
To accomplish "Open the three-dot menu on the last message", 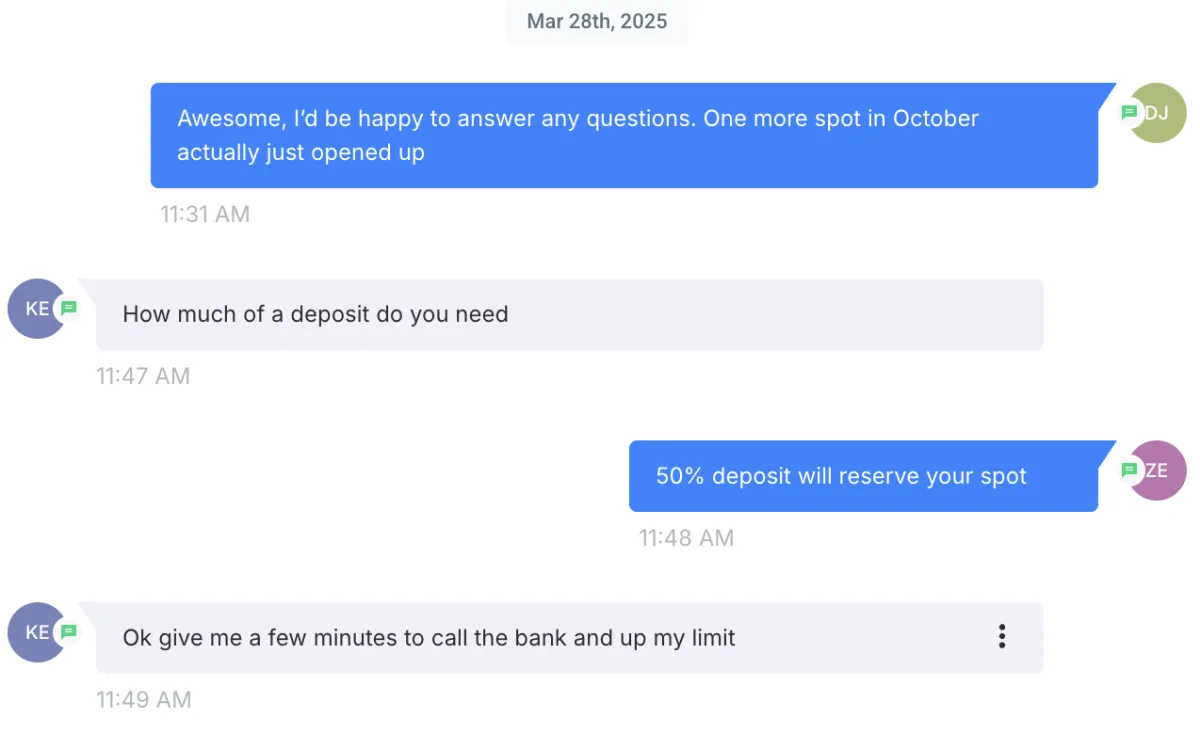I will coord(1001,637).
